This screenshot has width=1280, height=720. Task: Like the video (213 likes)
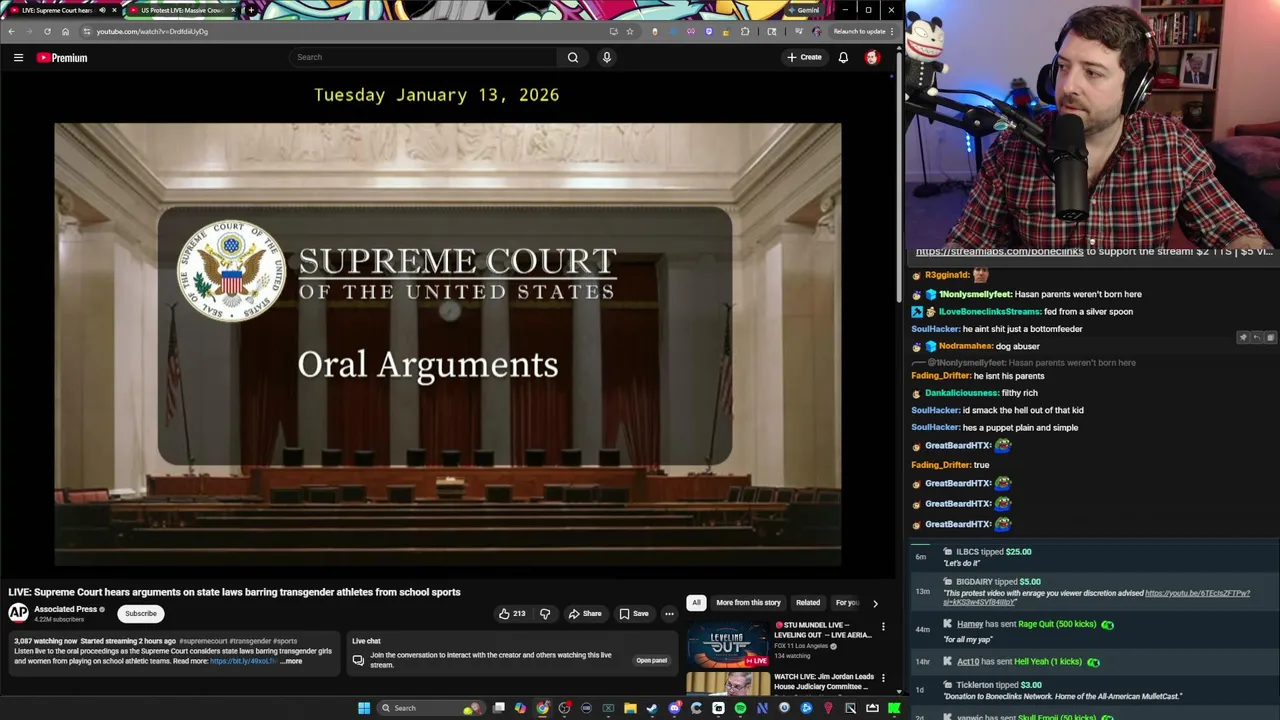[x=512, y=613]
